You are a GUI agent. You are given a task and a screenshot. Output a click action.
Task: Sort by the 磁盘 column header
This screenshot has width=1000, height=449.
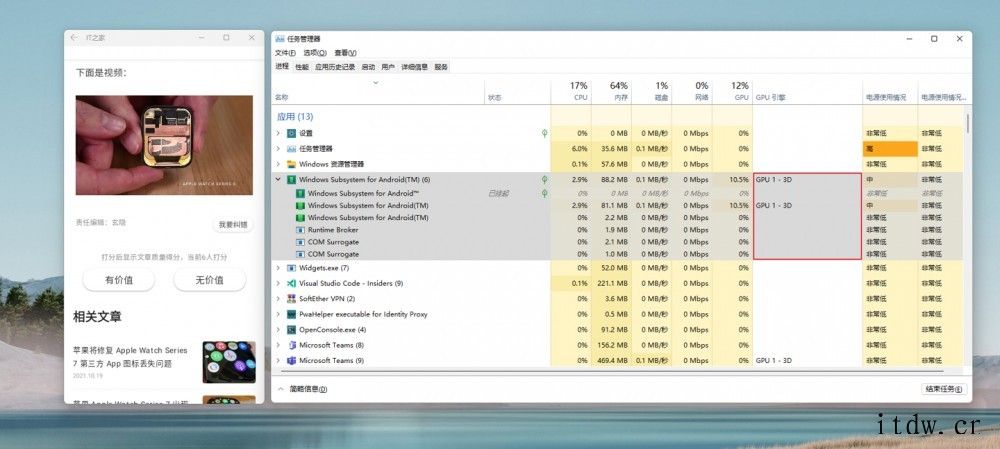coord(652,91)
